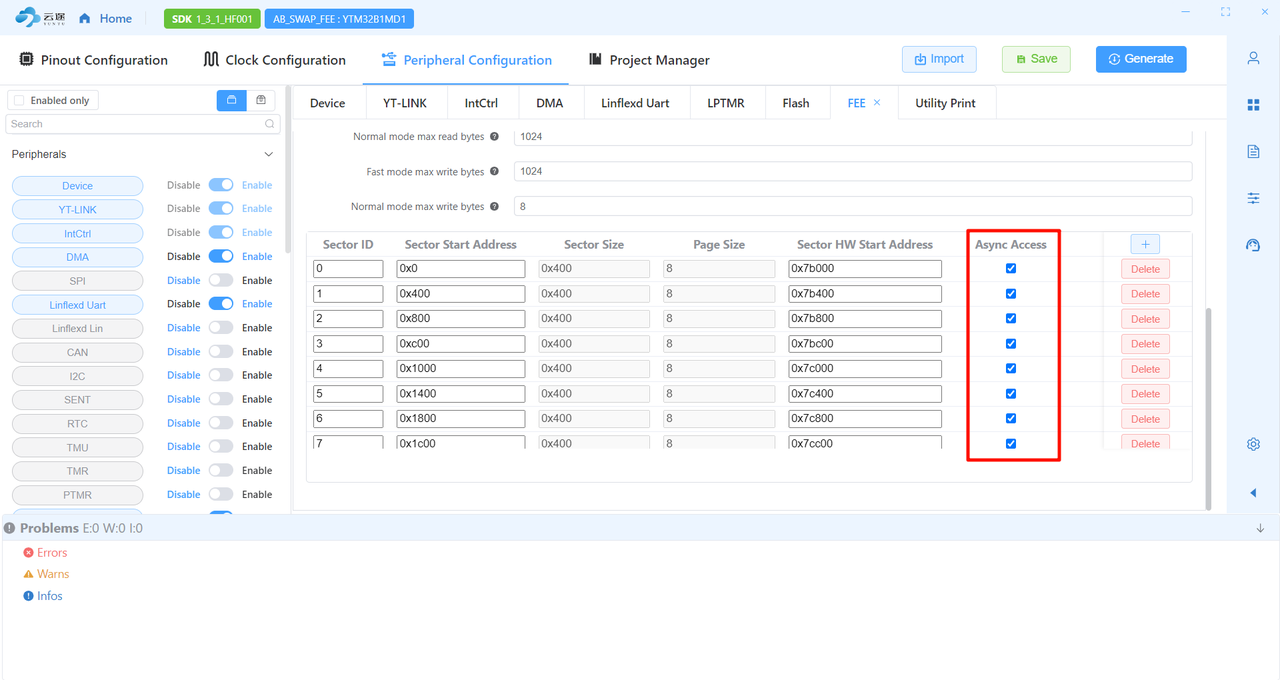Switch to Pinout Configuration tab
Viewport: 1280px width, 680px height.
94,60
